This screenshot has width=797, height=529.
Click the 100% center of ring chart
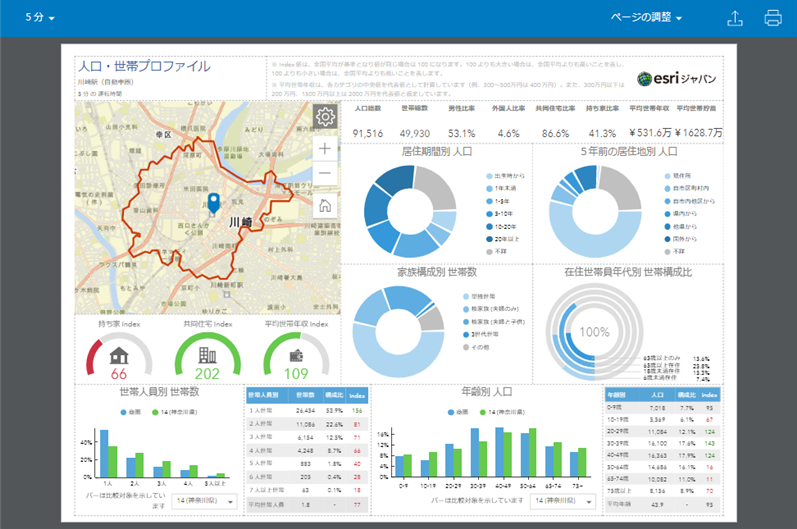[x=595, y=332]
